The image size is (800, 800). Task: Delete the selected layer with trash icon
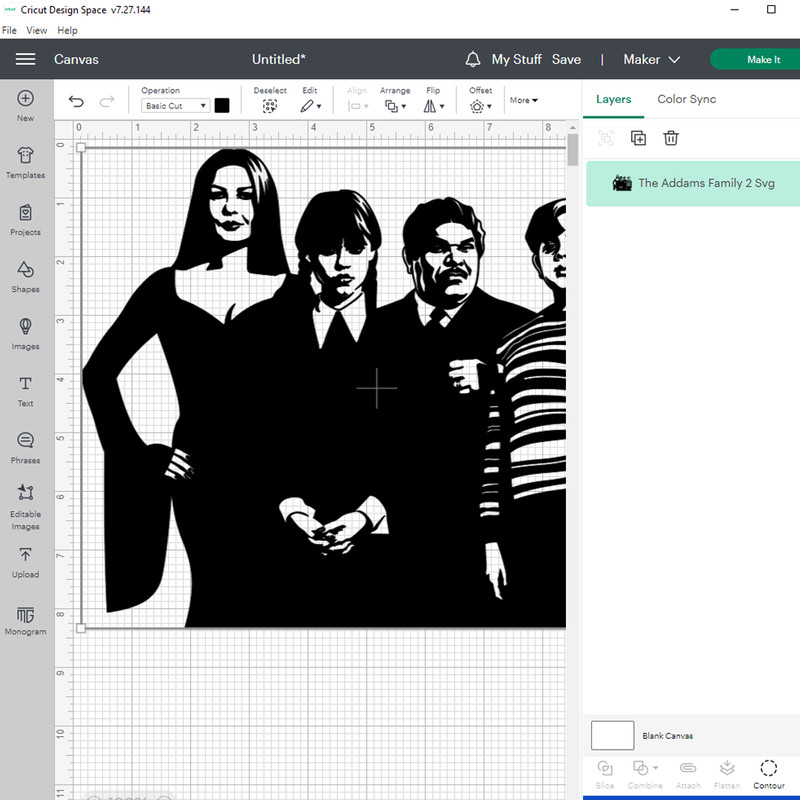tap(671, 138)
